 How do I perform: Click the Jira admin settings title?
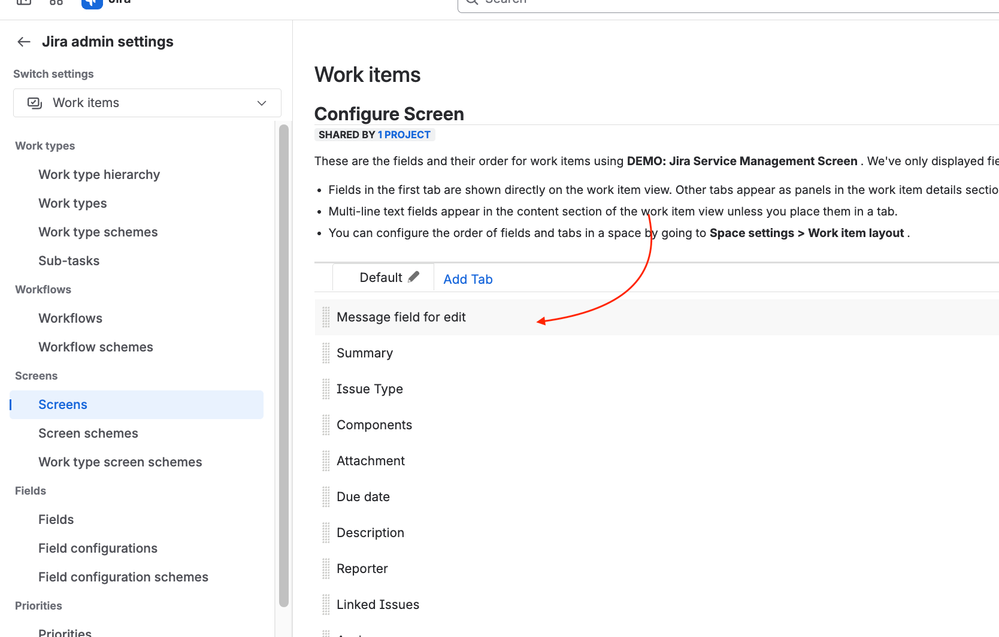(x=108, y=42)
